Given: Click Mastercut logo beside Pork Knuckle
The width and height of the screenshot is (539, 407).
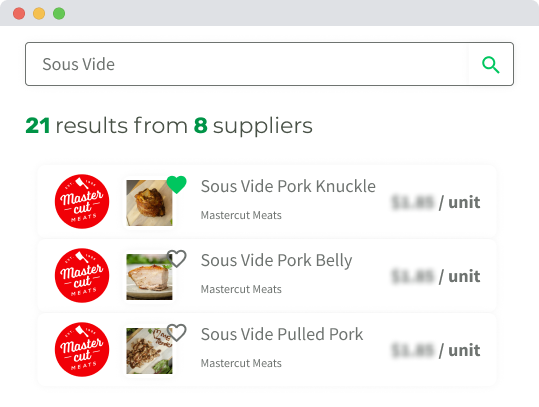Looking at the screenshot, I should pyautogui.click(x=82, y=201).
